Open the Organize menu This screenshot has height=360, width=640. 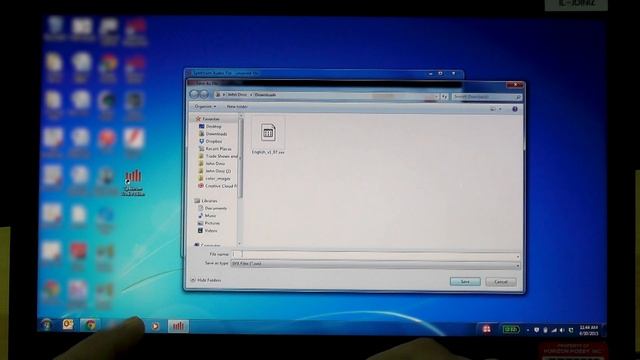coord(205,107)
